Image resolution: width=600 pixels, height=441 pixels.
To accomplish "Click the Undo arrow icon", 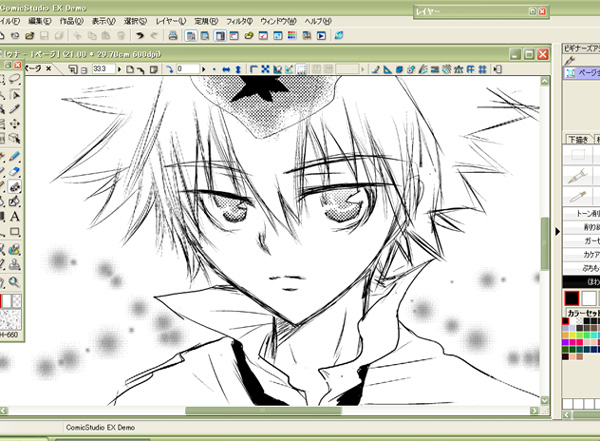I will click(140, 36).
